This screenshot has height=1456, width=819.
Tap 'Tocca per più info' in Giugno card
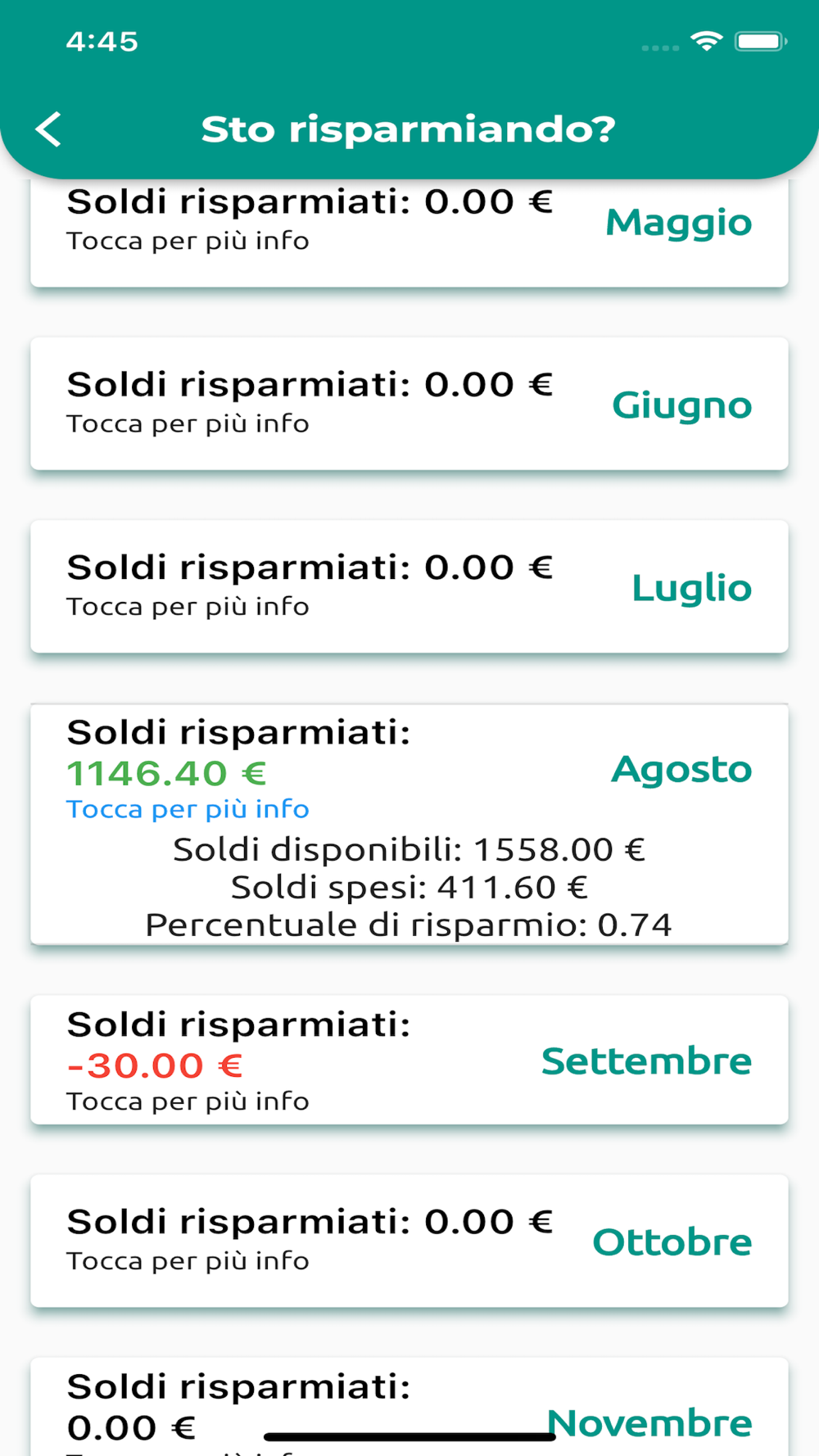coord(188,424)
